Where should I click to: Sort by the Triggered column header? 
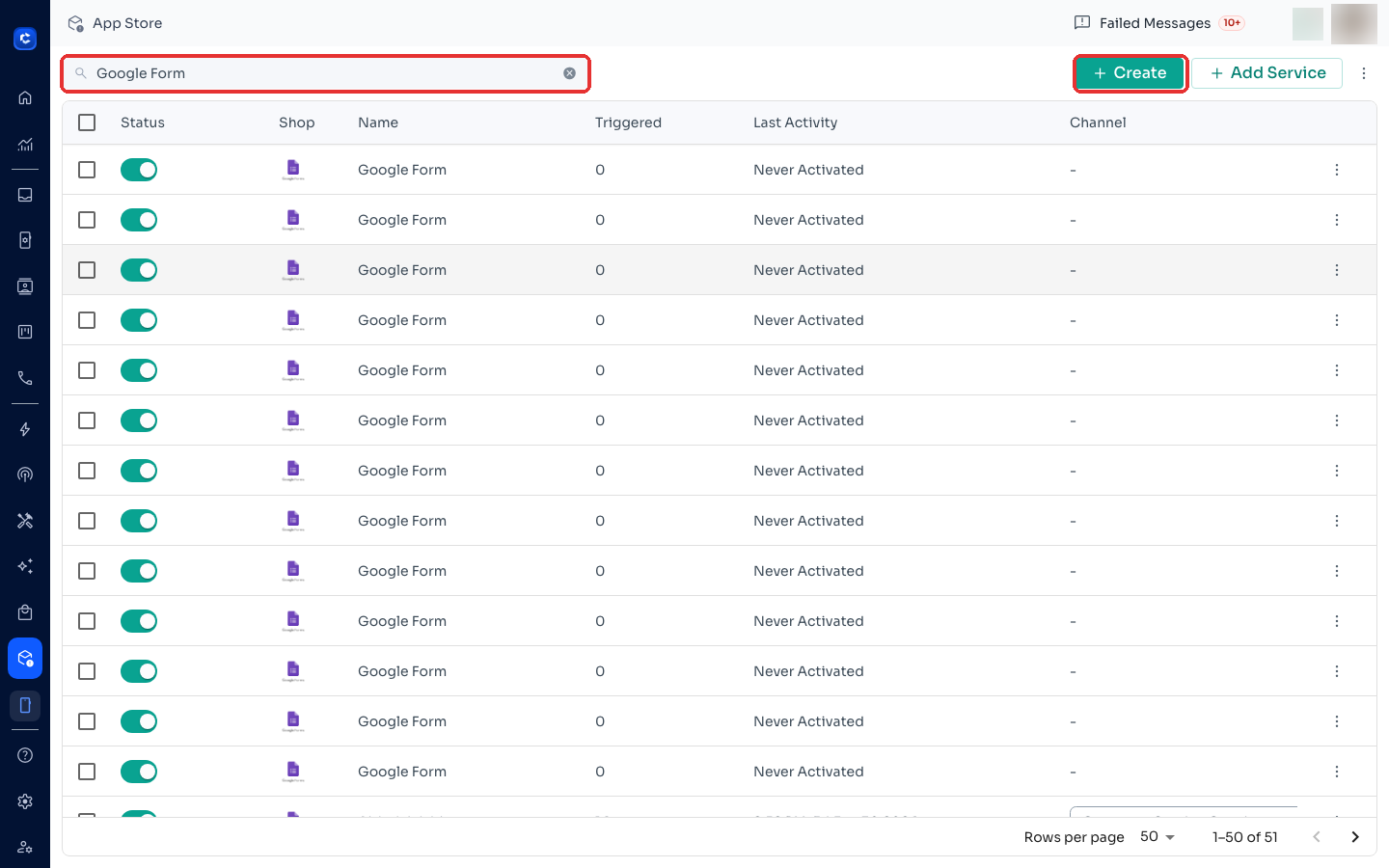628,122
